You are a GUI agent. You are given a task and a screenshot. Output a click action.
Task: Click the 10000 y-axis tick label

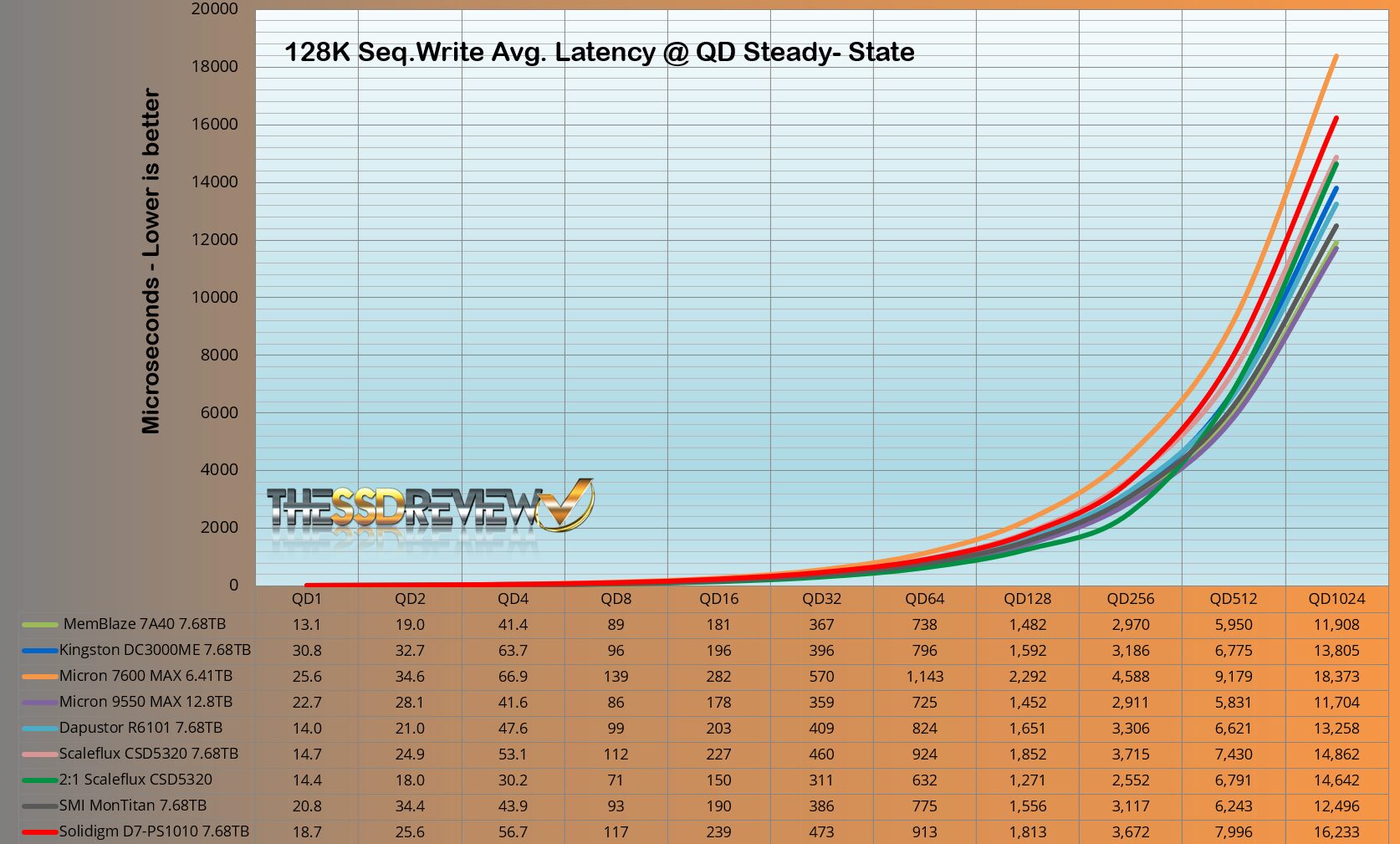point(214,297)
